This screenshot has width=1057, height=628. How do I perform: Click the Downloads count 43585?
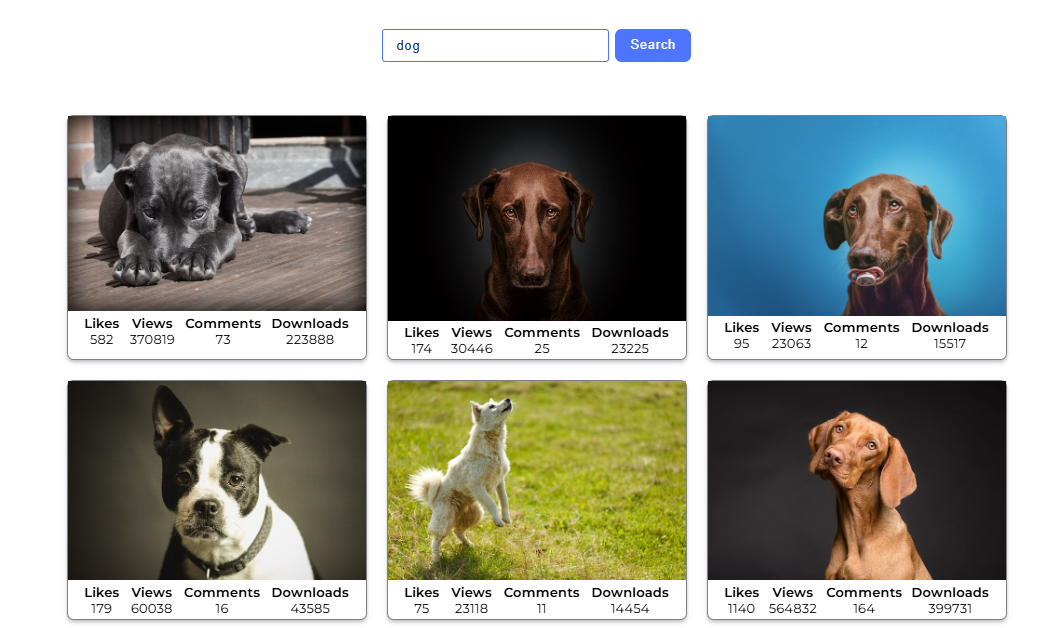[x=310, y=608]
